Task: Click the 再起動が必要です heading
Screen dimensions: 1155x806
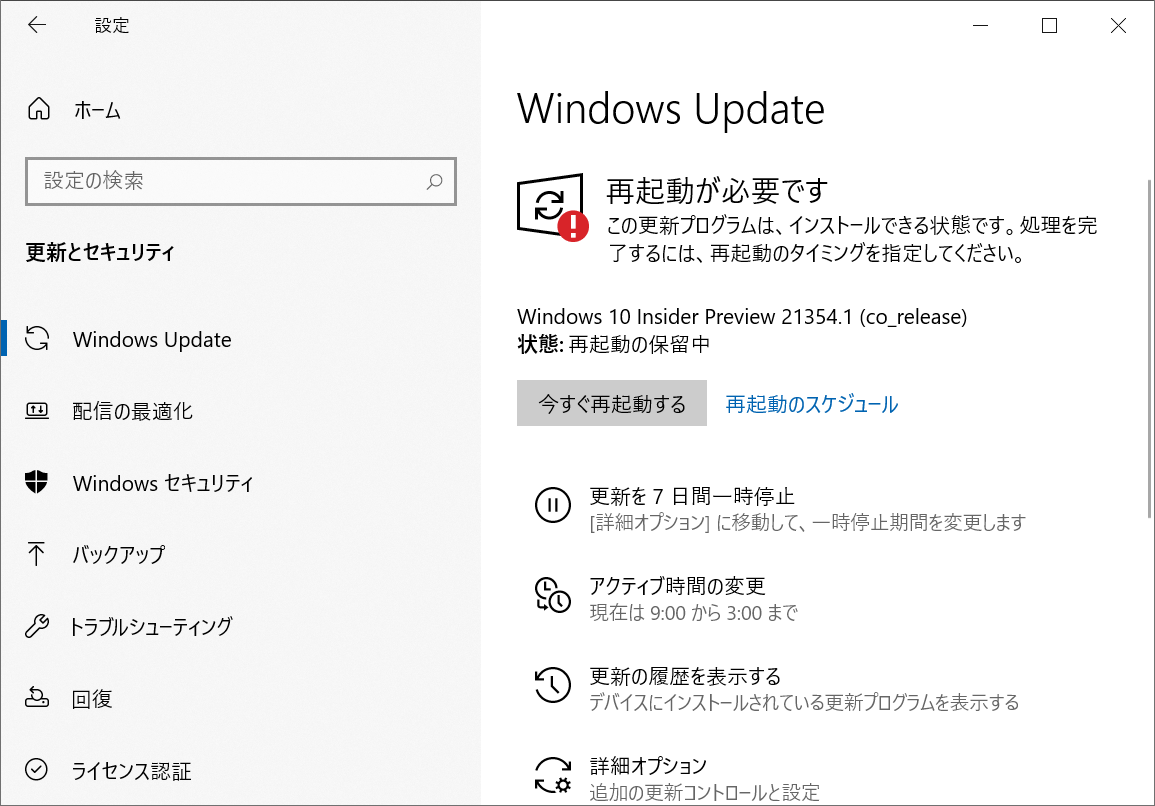Action: pyautogui.click(x=717, y=191)
